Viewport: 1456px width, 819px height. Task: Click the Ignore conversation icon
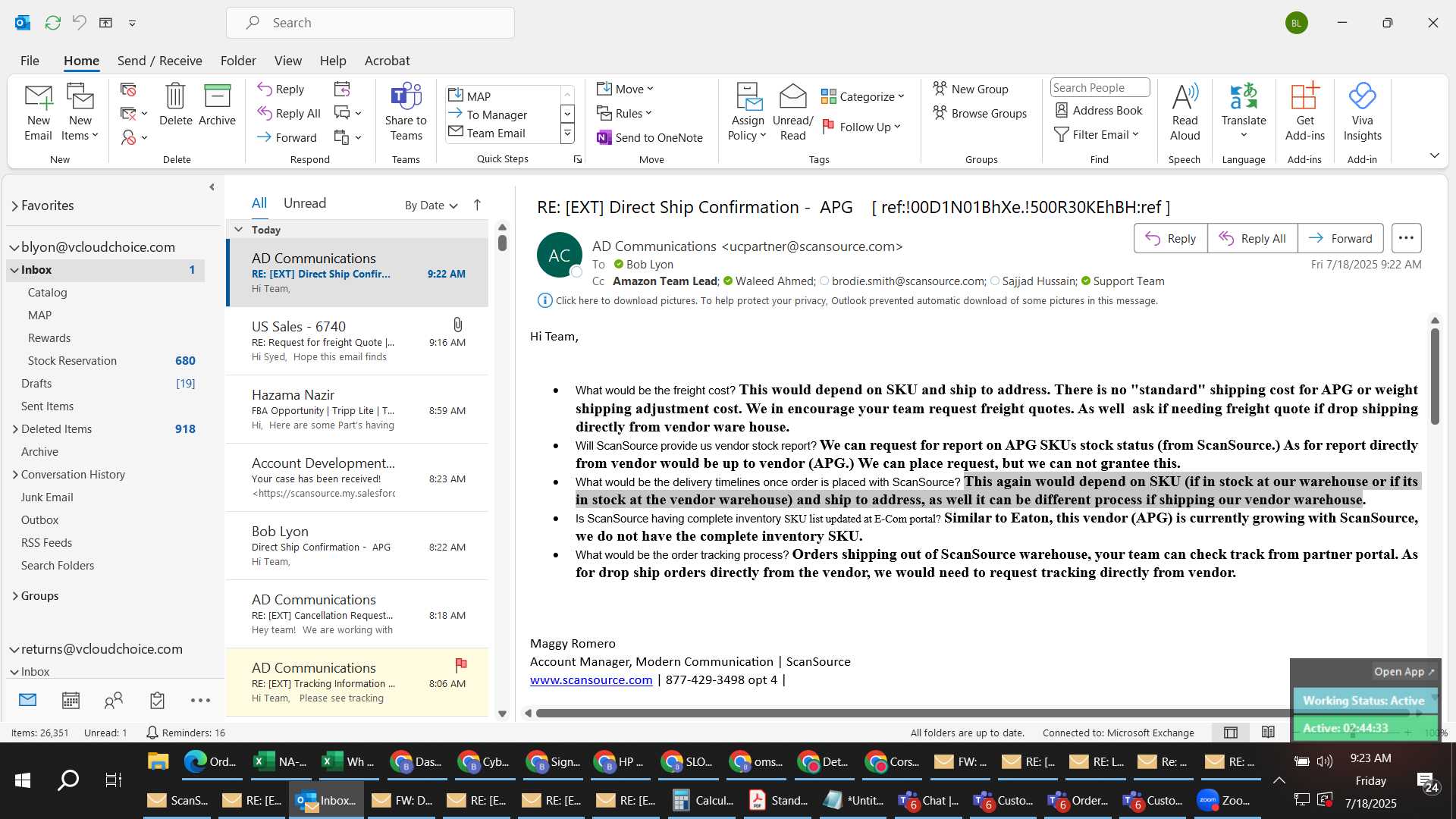pyautogui.click(x=128, y=89)
